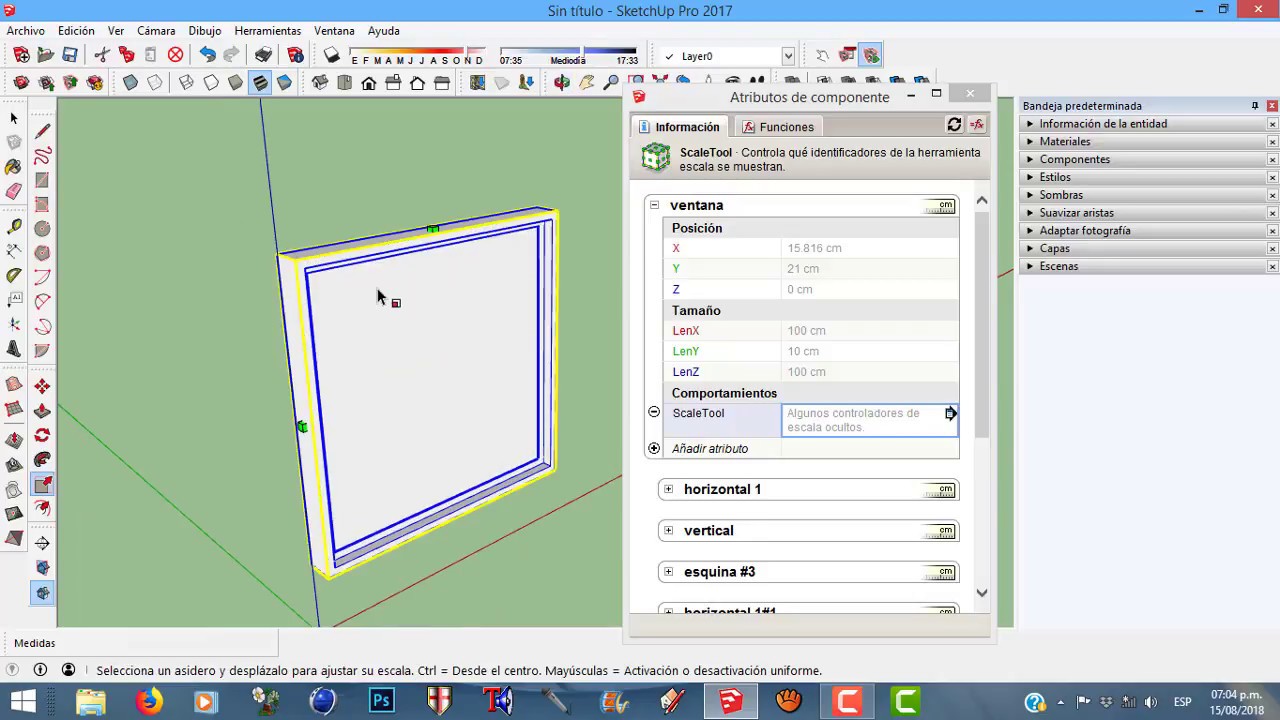Toggle Shaded With Textures style

pyautogui.click(x=260, y=83)
